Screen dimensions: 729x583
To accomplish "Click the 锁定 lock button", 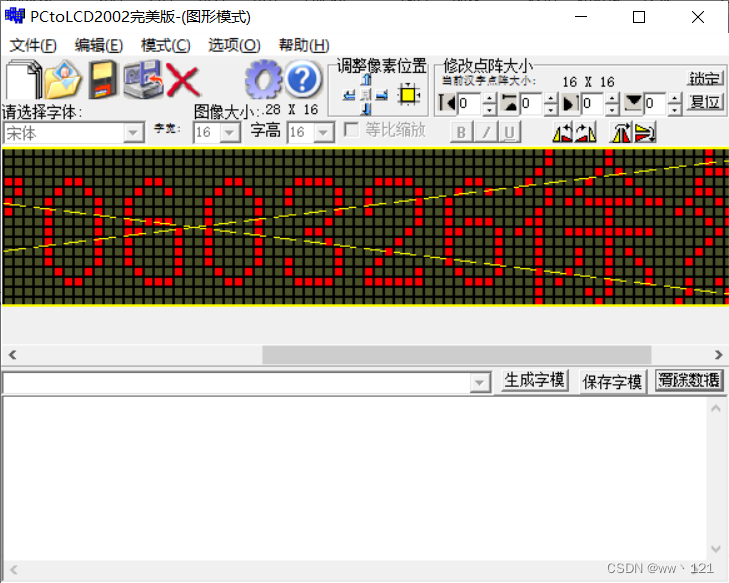I will click(704, 79).
